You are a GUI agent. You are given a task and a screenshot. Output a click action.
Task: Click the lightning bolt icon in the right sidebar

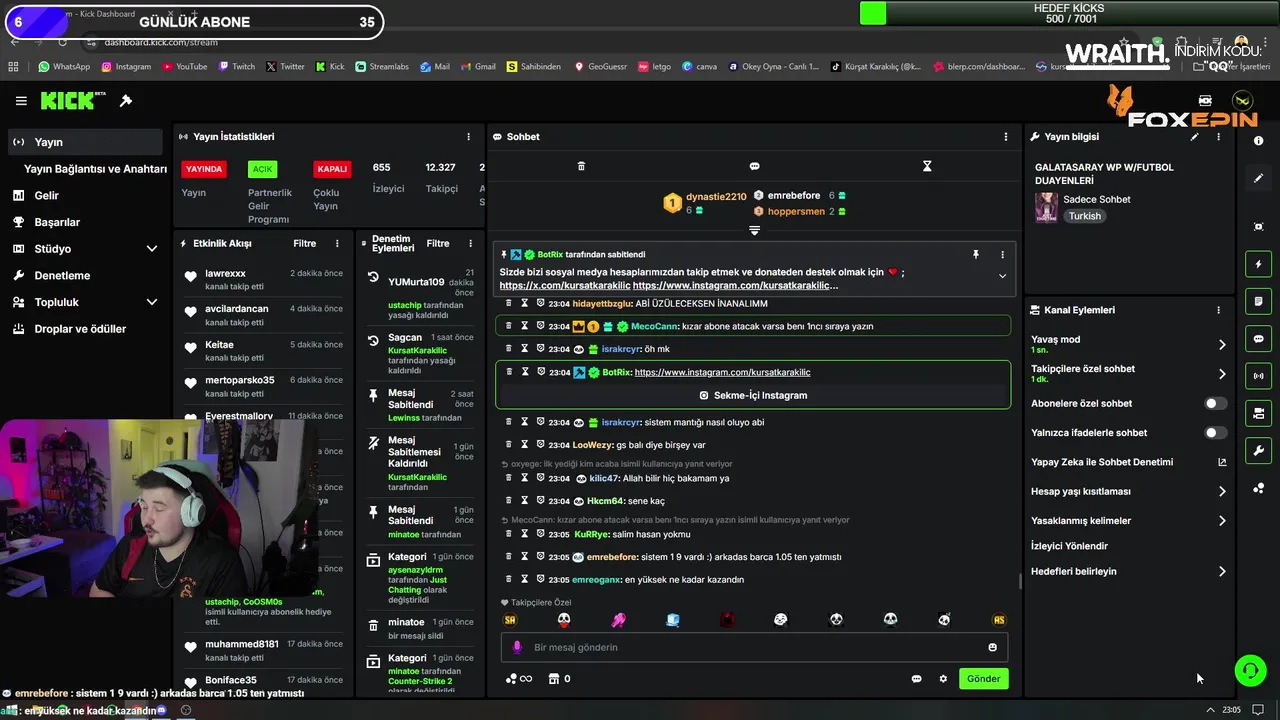point(1258,264)
